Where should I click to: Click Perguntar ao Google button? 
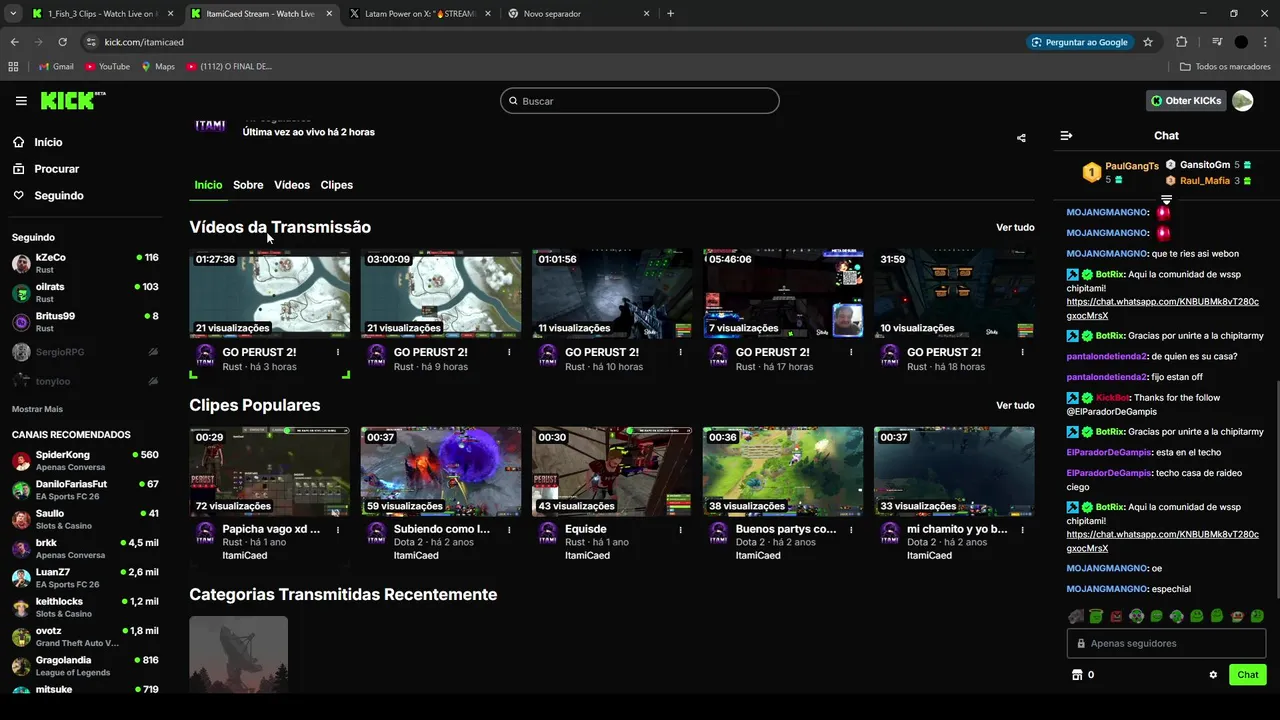pyautogui.click(x=1079, y=42)
